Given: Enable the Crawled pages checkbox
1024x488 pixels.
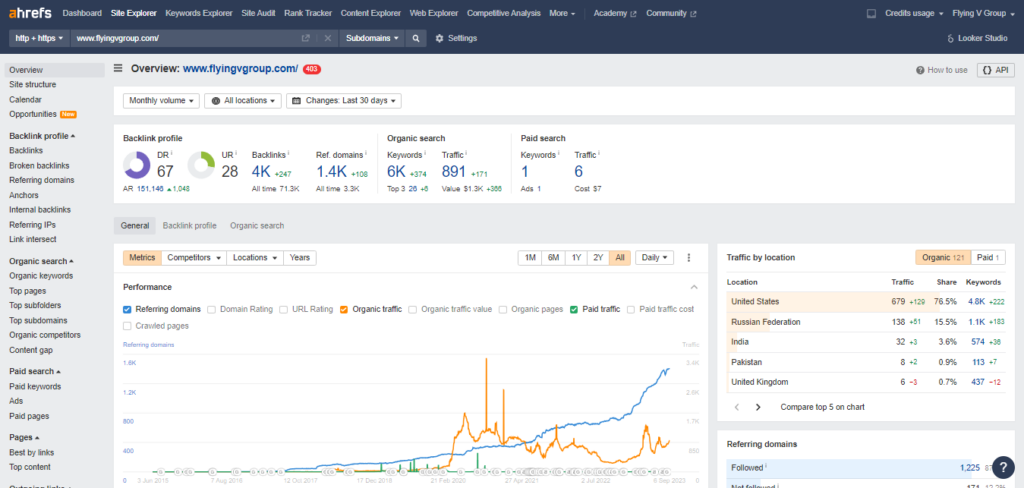Looking at the screenshot, I should [127, 325].
